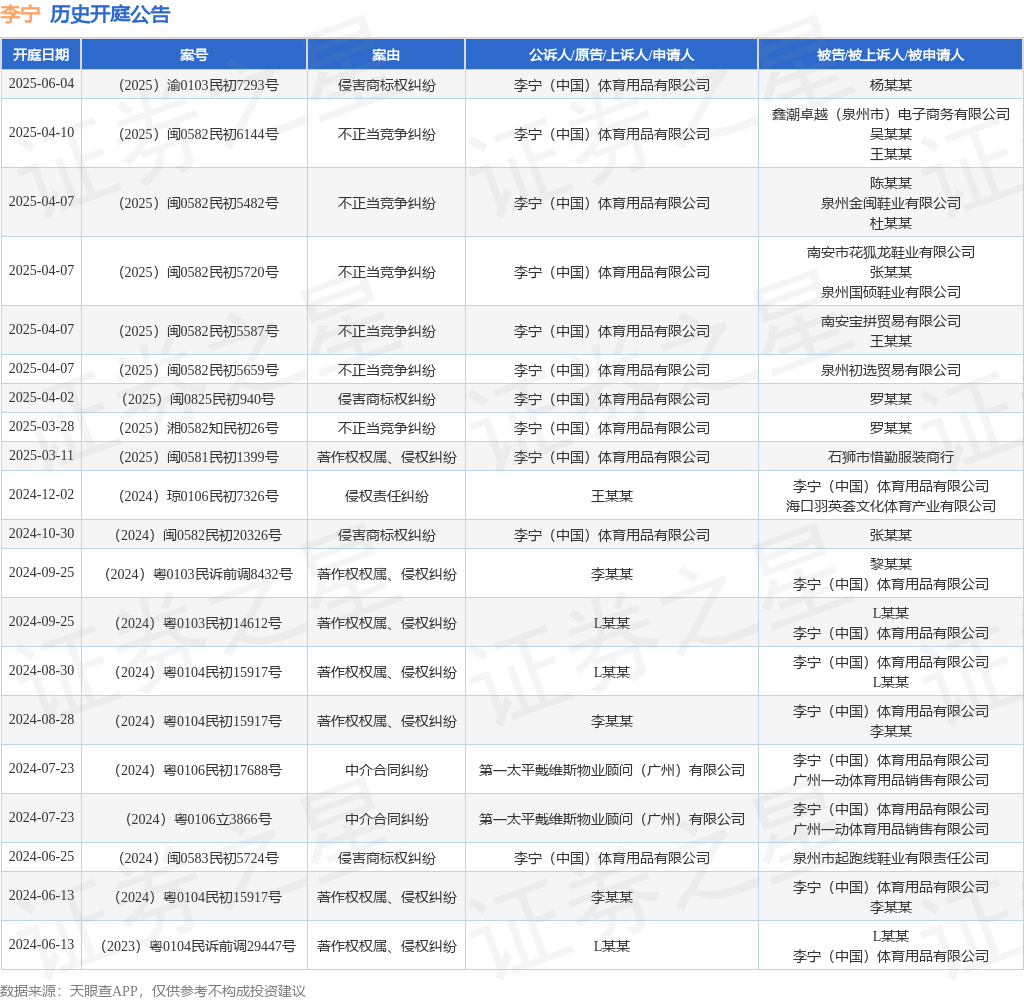Click defendant 南安宝拼贸易有限公司

click(890, 321)
